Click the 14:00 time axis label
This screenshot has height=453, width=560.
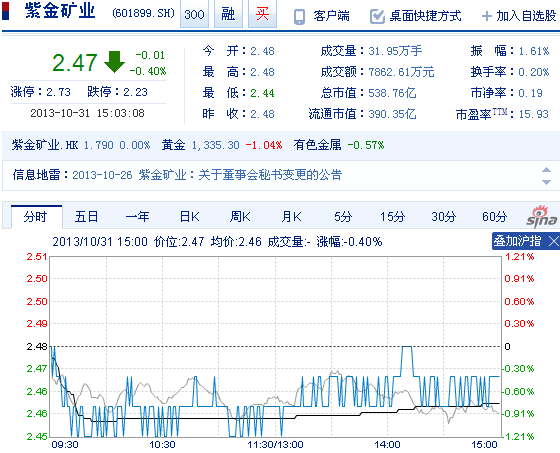[x=388, y=445]
